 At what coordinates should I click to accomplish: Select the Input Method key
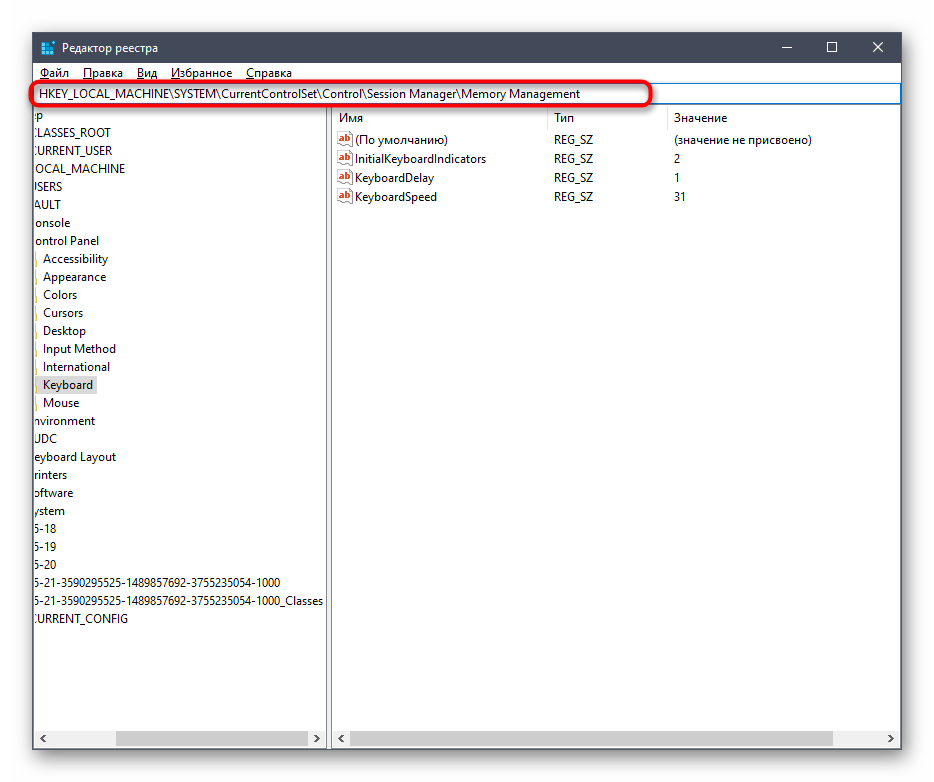click(x=79, y=349)
